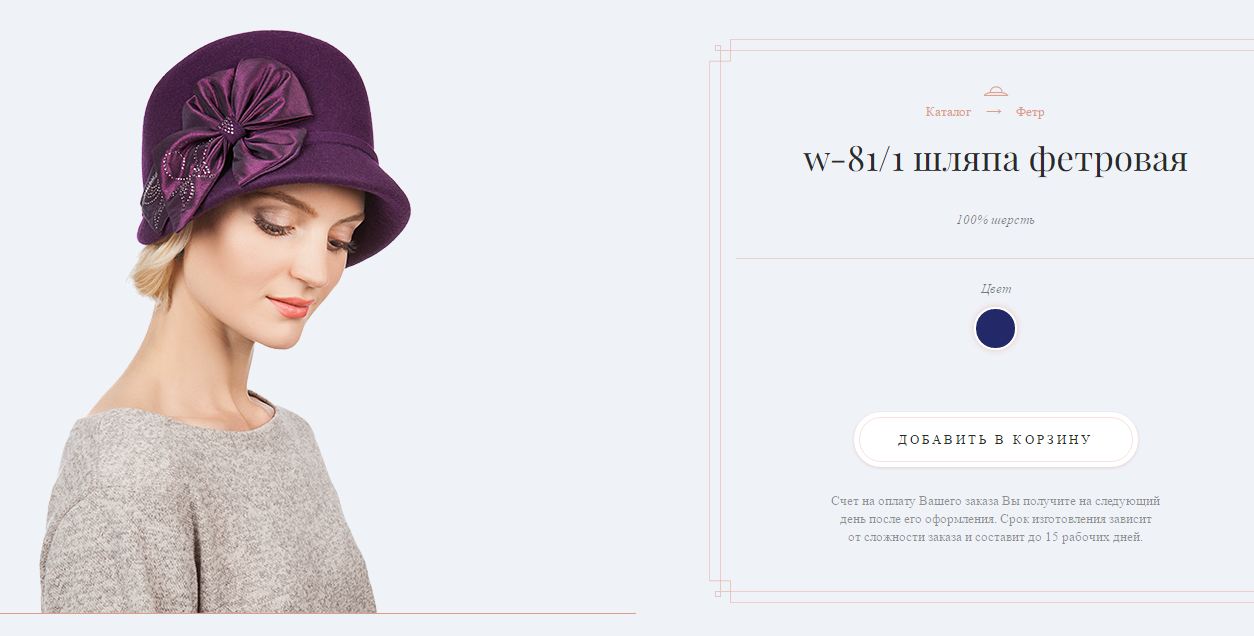Click the small hat icon above breadcrumbs
1254x636 pixels.
tap(995, 91)
